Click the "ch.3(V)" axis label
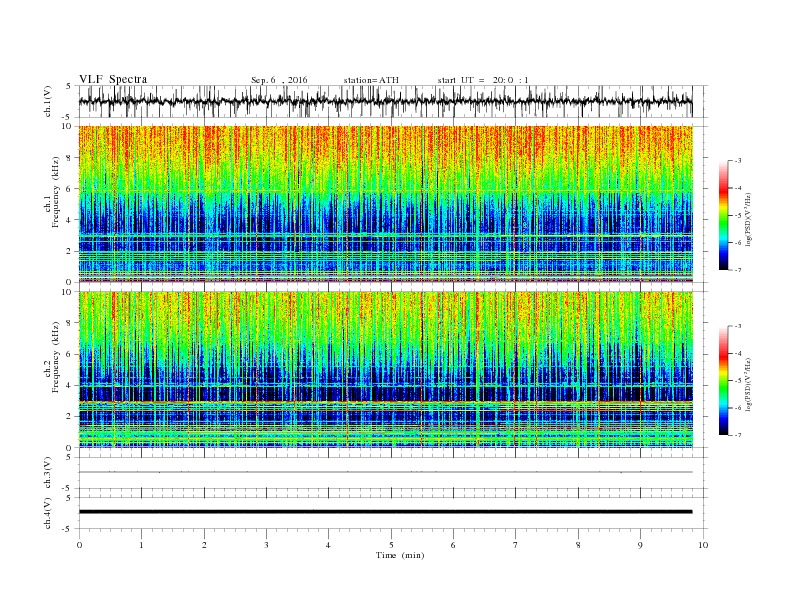This screenshot has width=792, height=612. point(48,473)
